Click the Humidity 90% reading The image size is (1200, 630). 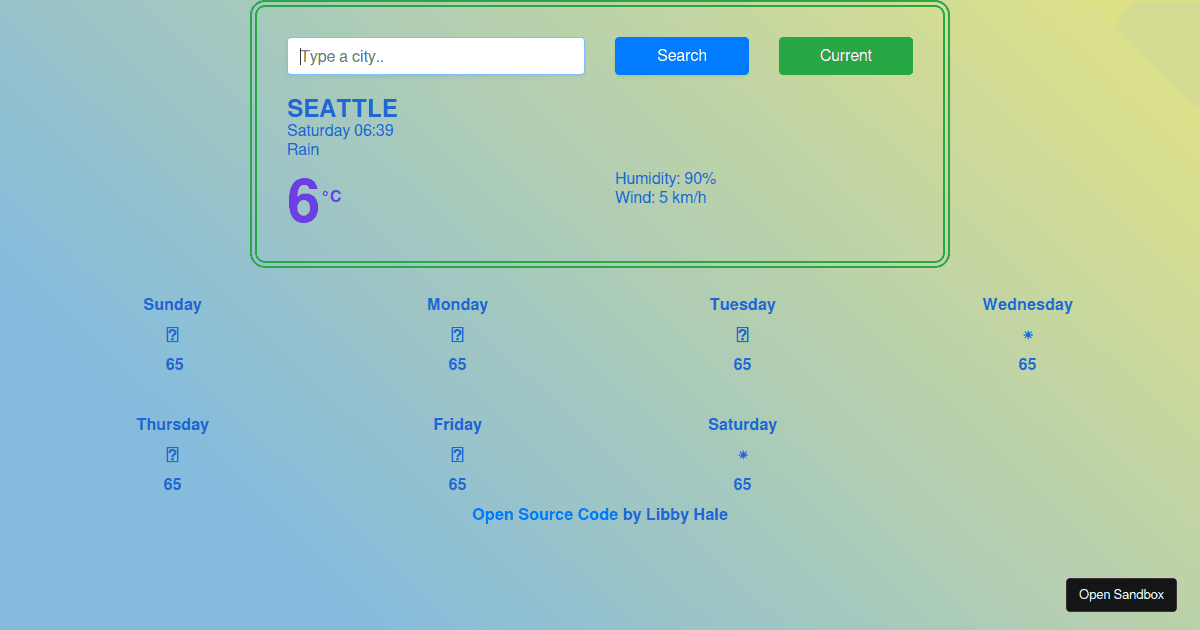pyautogui.click(x=665, y=178)
